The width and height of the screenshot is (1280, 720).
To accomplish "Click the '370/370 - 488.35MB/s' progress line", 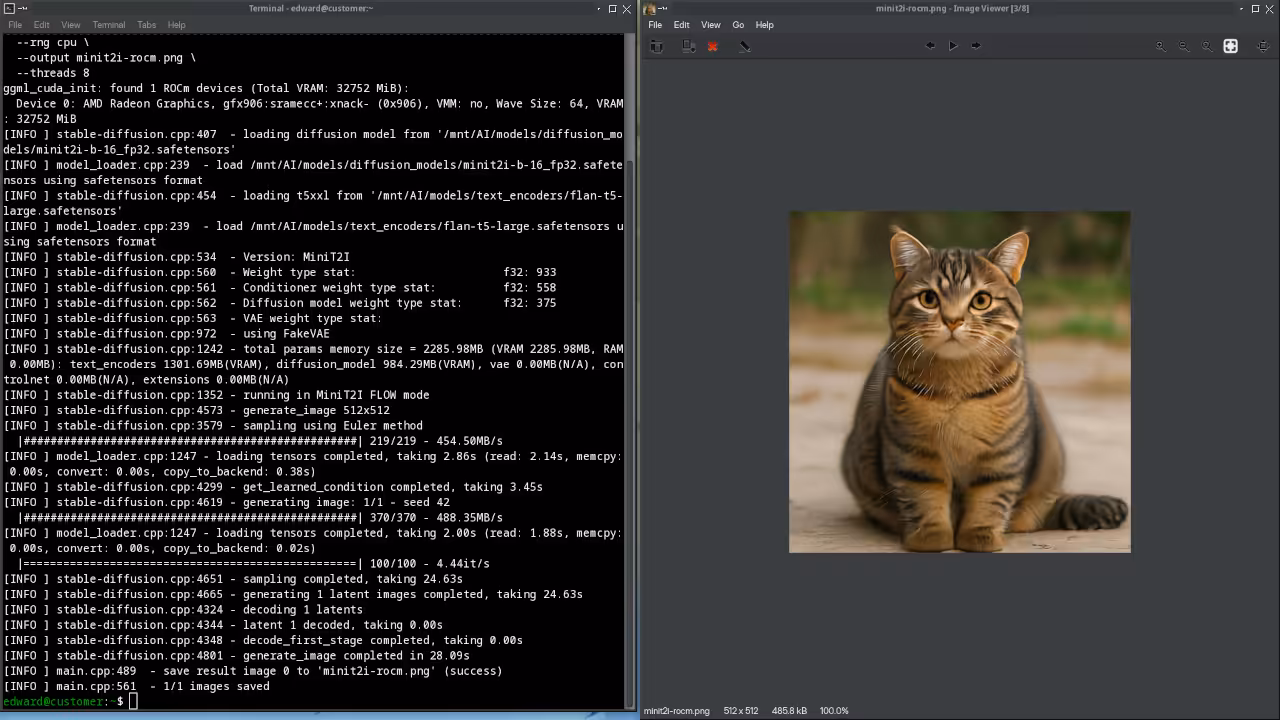I will 260,518.
